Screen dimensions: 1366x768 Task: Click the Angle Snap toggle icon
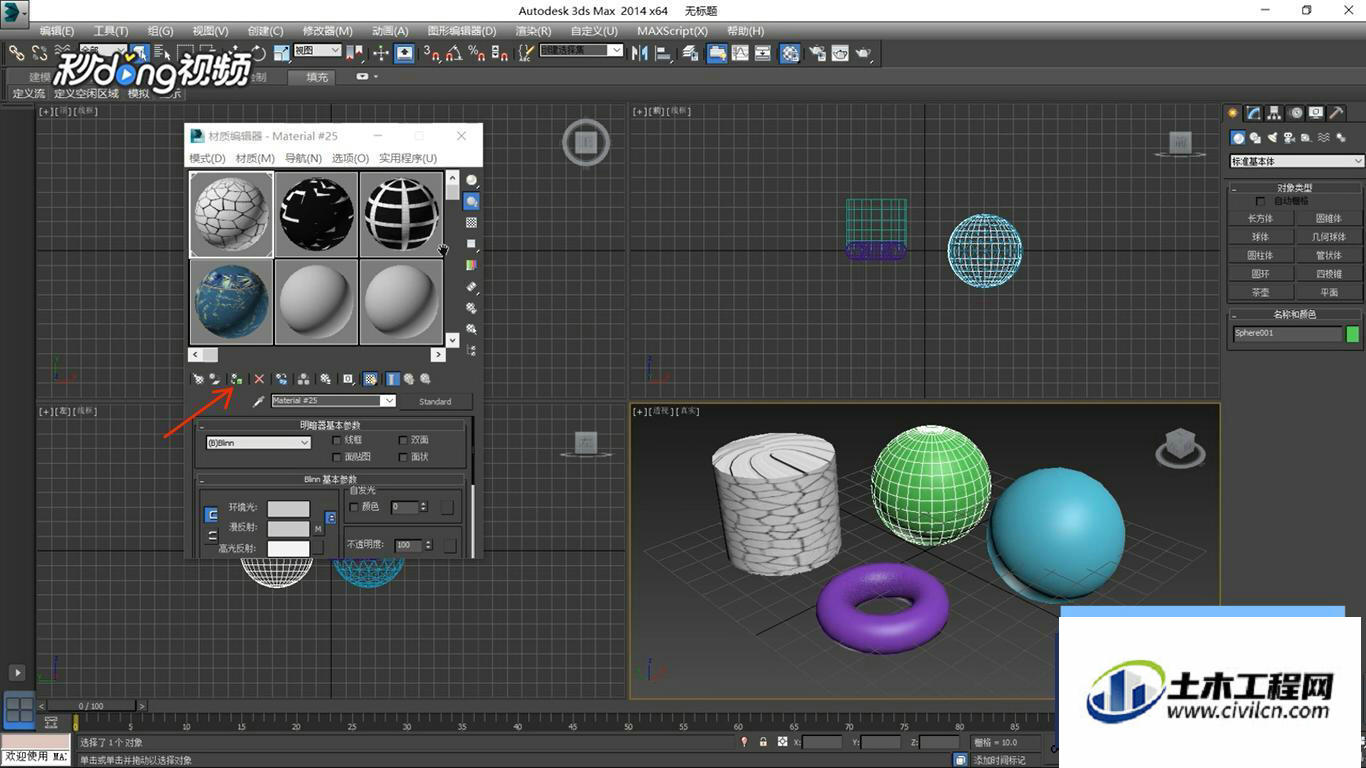[x=454, y=53]
